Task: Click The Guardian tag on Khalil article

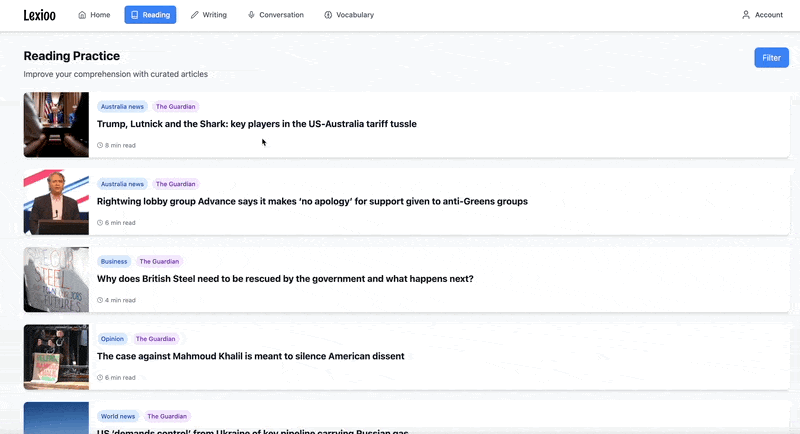Action: [x=156, y=339]
